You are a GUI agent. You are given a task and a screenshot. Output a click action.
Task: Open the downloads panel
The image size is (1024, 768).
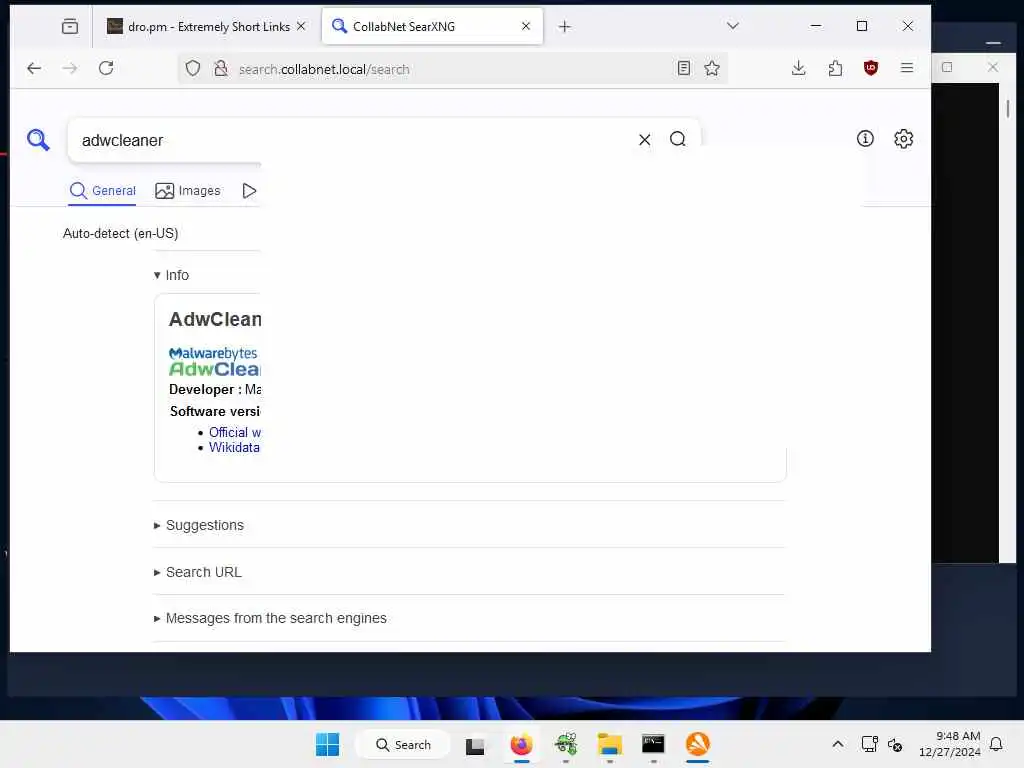(x=798, y=68)
